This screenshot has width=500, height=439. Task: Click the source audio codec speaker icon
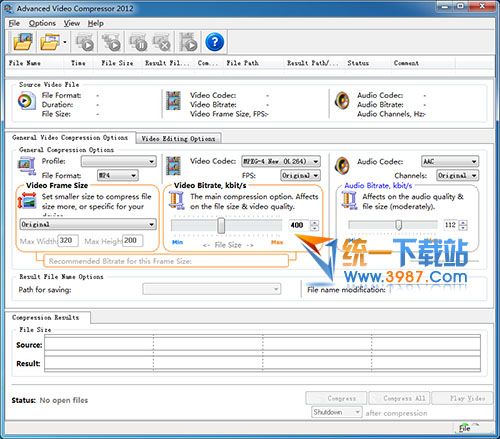point(342,101)
